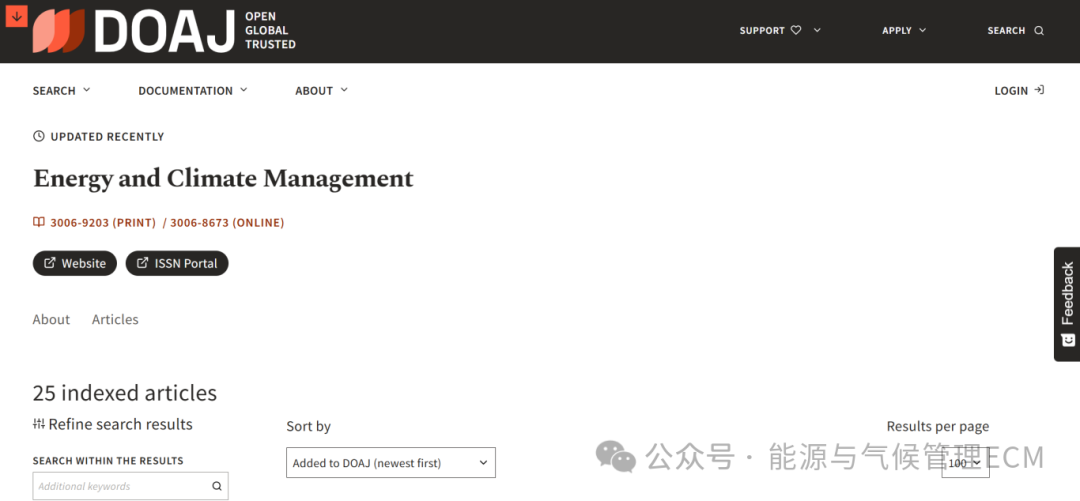The height and width of the screenshot is (501, 1080).
Task: Expand the Documentation navigation menu
Action: pyautogui.click(x=192, y=90)
